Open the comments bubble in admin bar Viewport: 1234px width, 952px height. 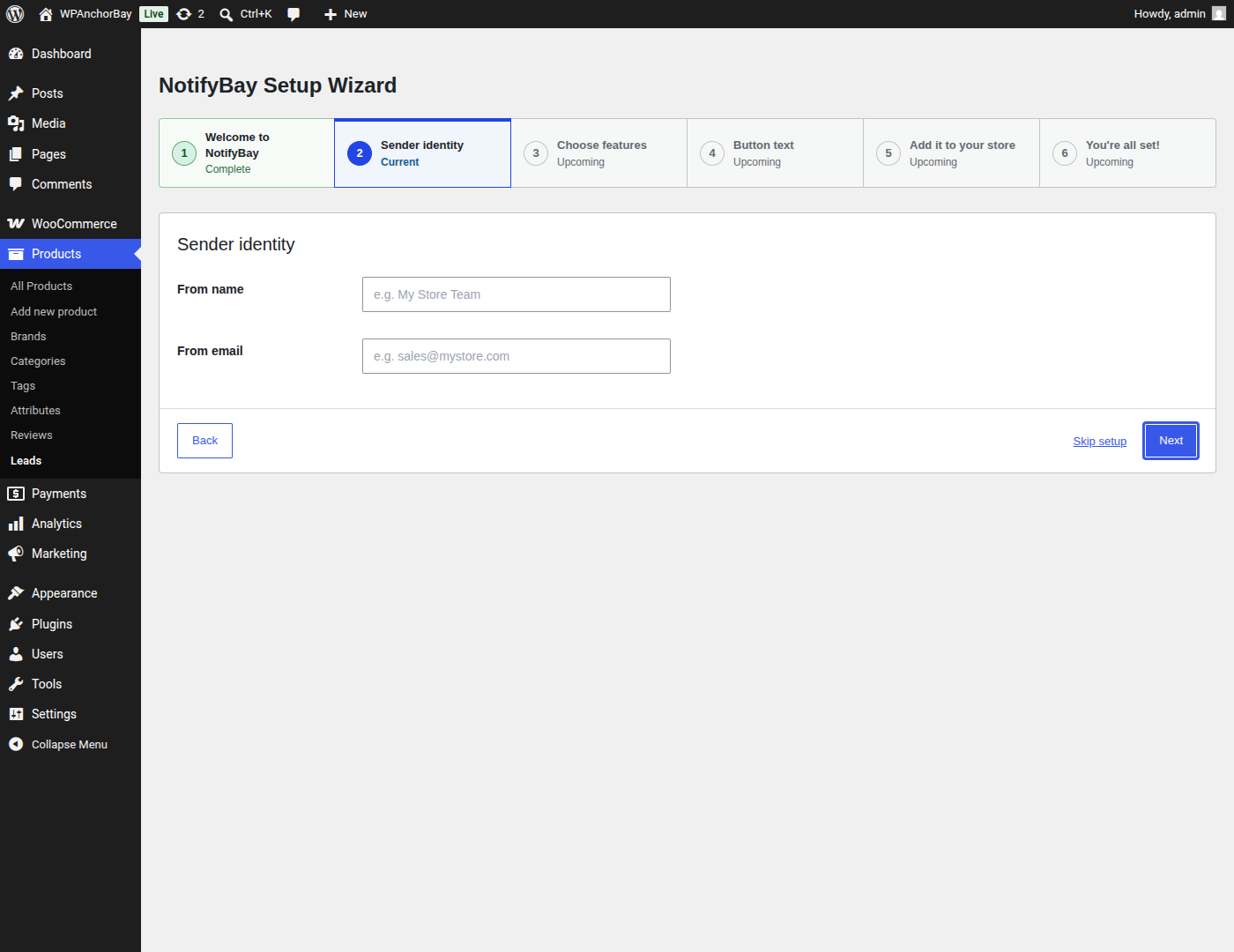pos(294,14)
